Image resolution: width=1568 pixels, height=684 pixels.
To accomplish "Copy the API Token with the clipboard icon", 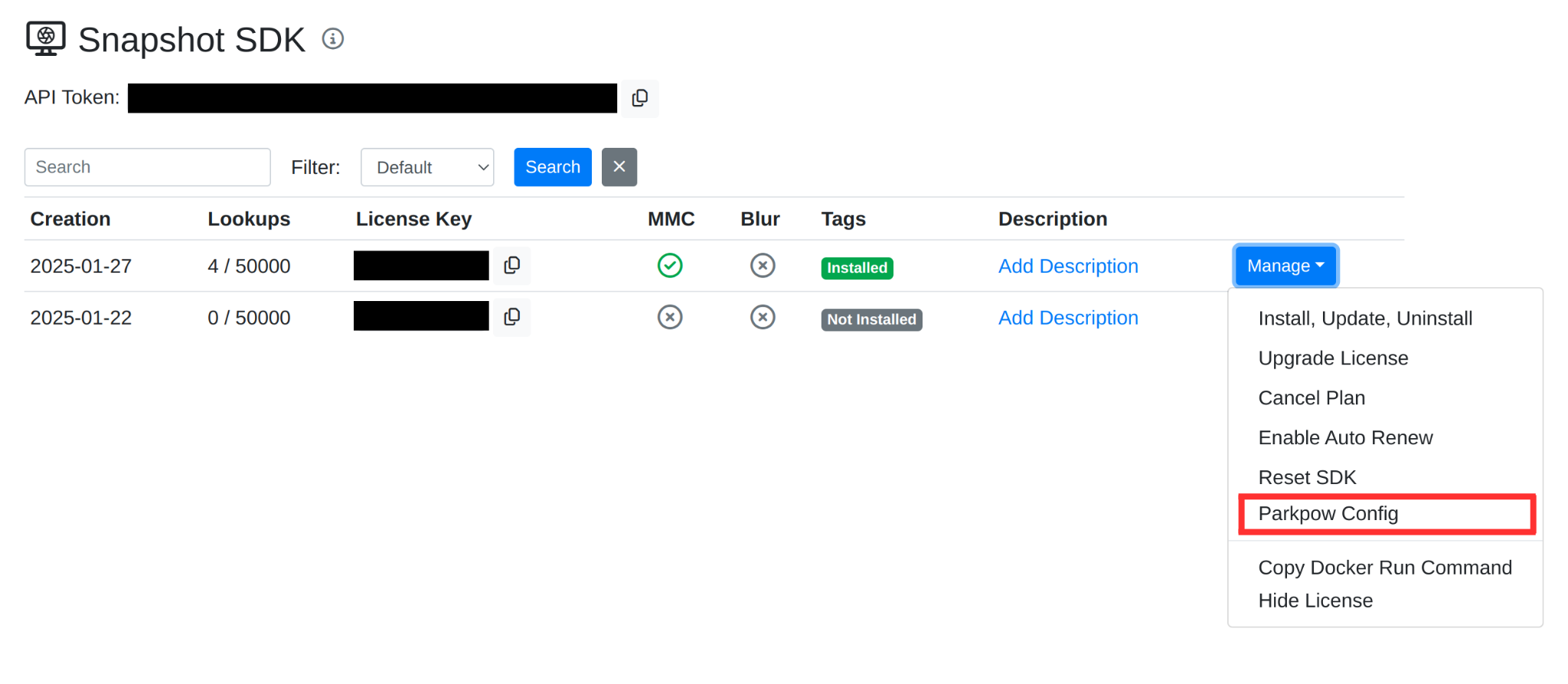I will click(640, 98).
